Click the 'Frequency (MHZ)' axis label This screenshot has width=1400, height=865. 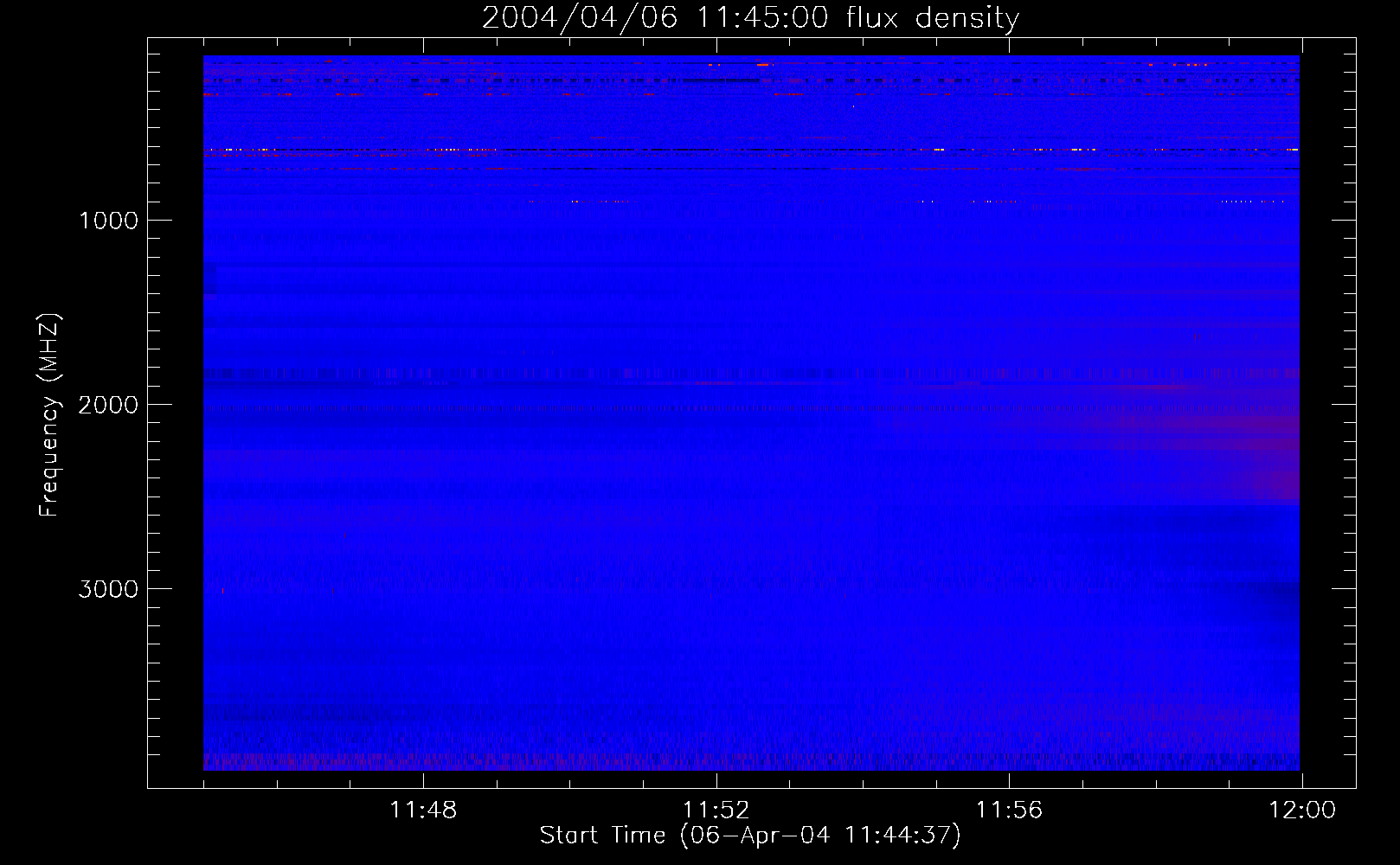49,414
